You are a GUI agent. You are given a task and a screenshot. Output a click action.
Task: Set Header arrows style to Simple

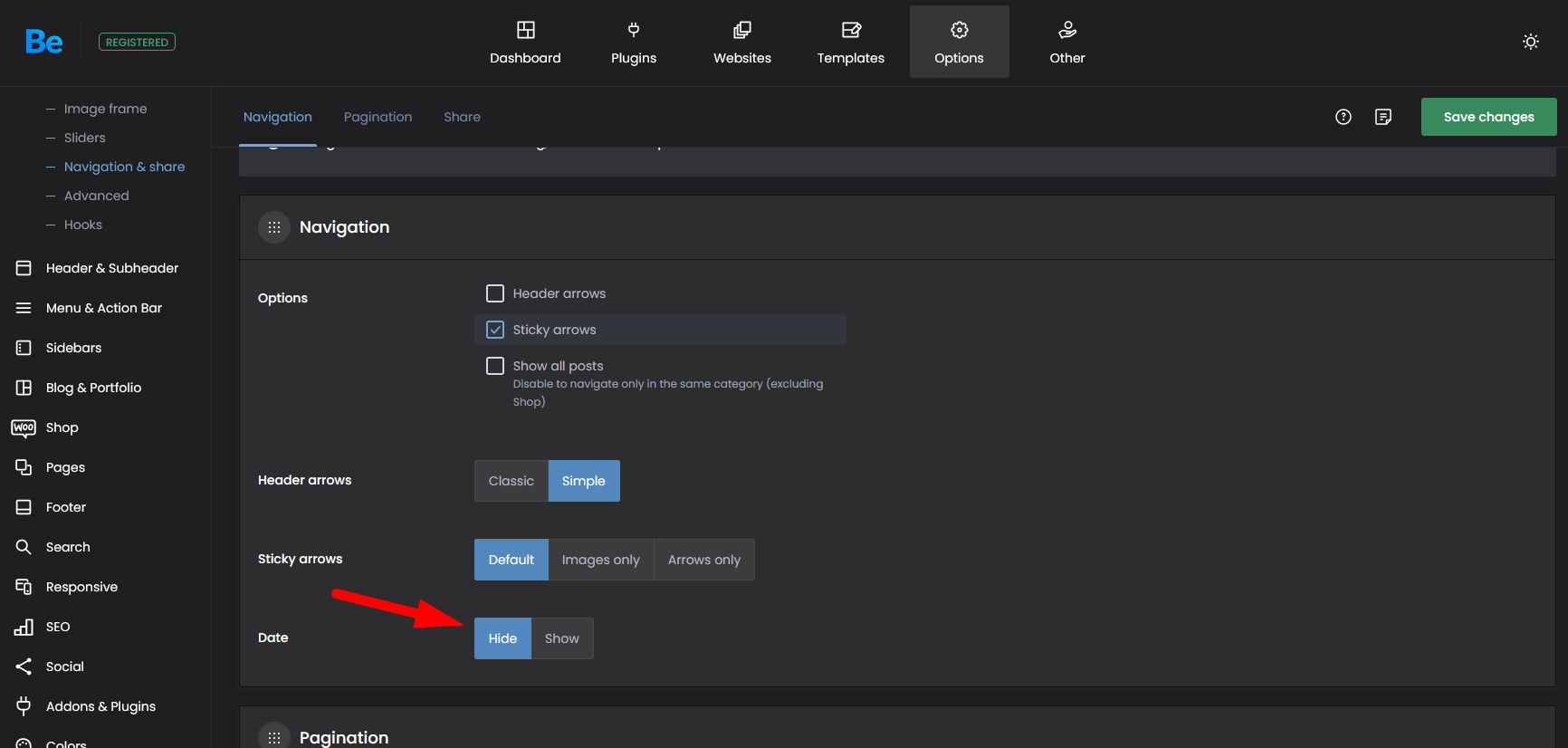pos(584,481)
